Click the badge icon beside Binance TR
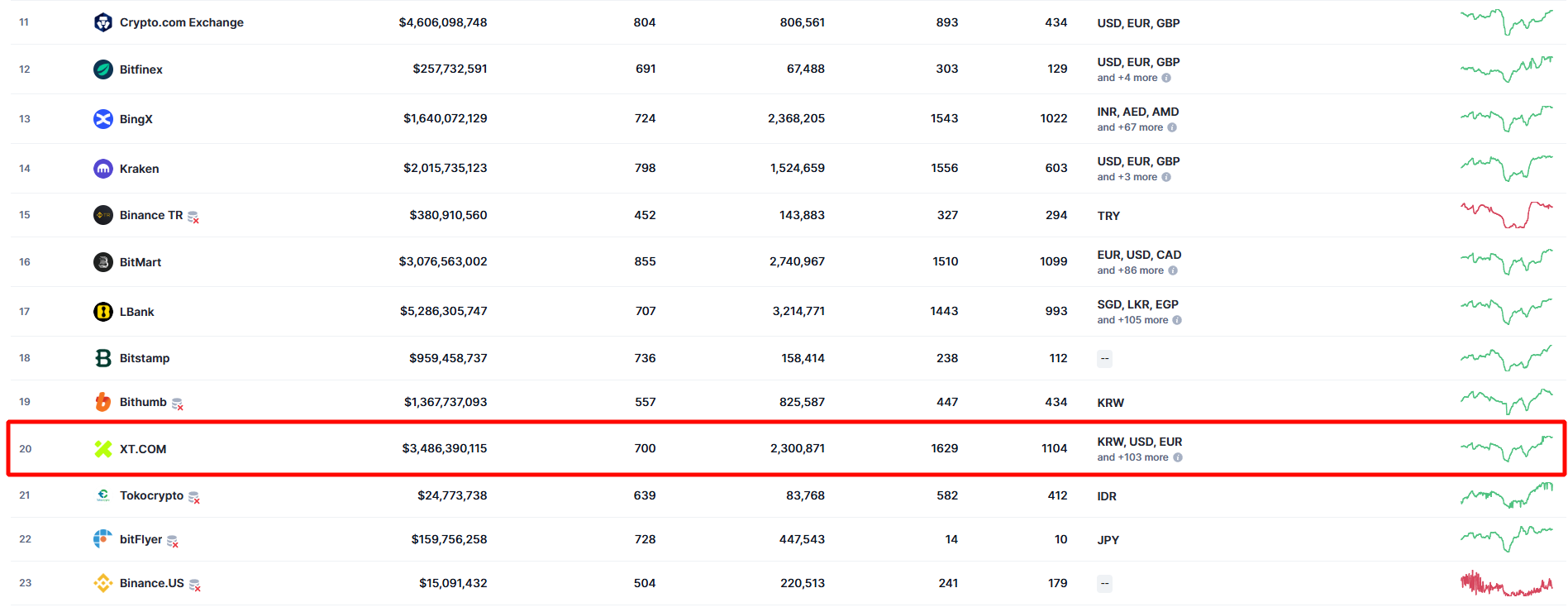 193,217
